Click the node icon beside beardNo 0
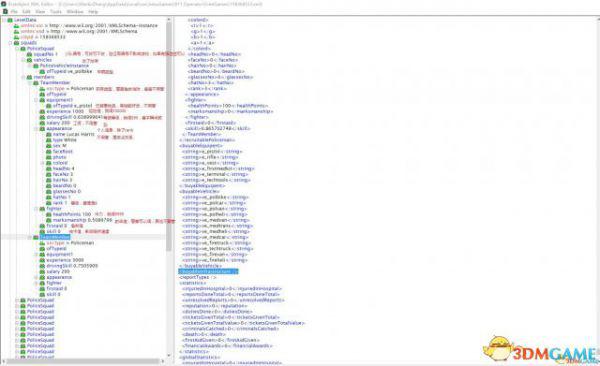600x366 pixels. tap(49, 186)
